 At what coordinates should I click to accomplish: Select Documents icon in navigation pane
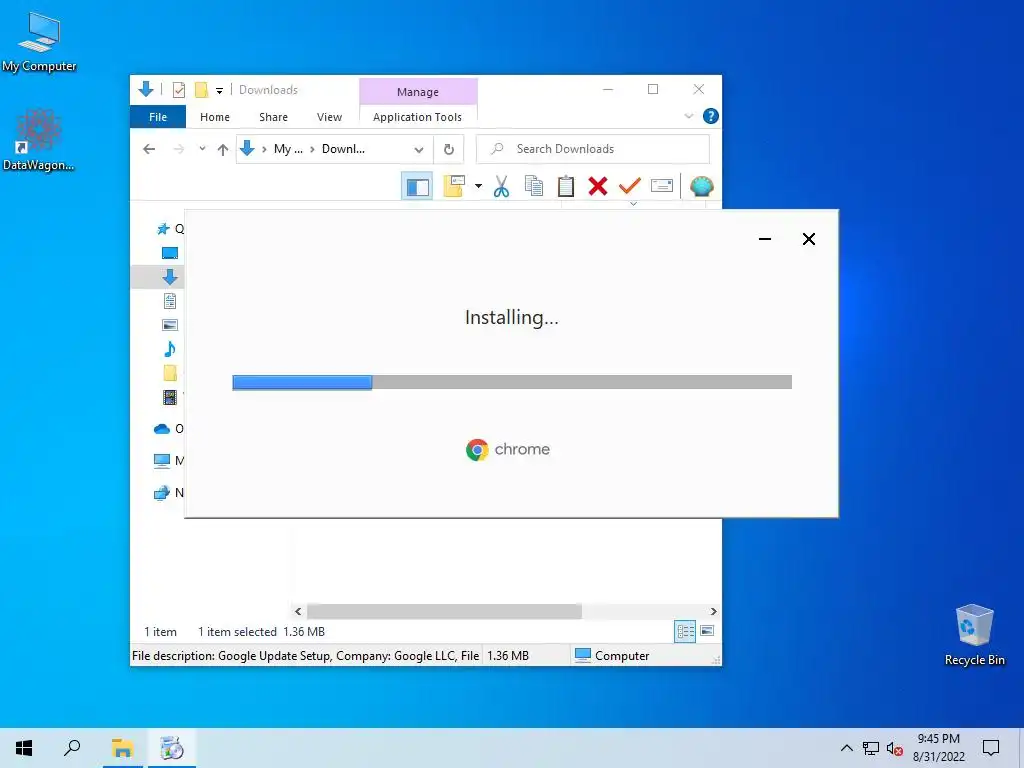170,301
